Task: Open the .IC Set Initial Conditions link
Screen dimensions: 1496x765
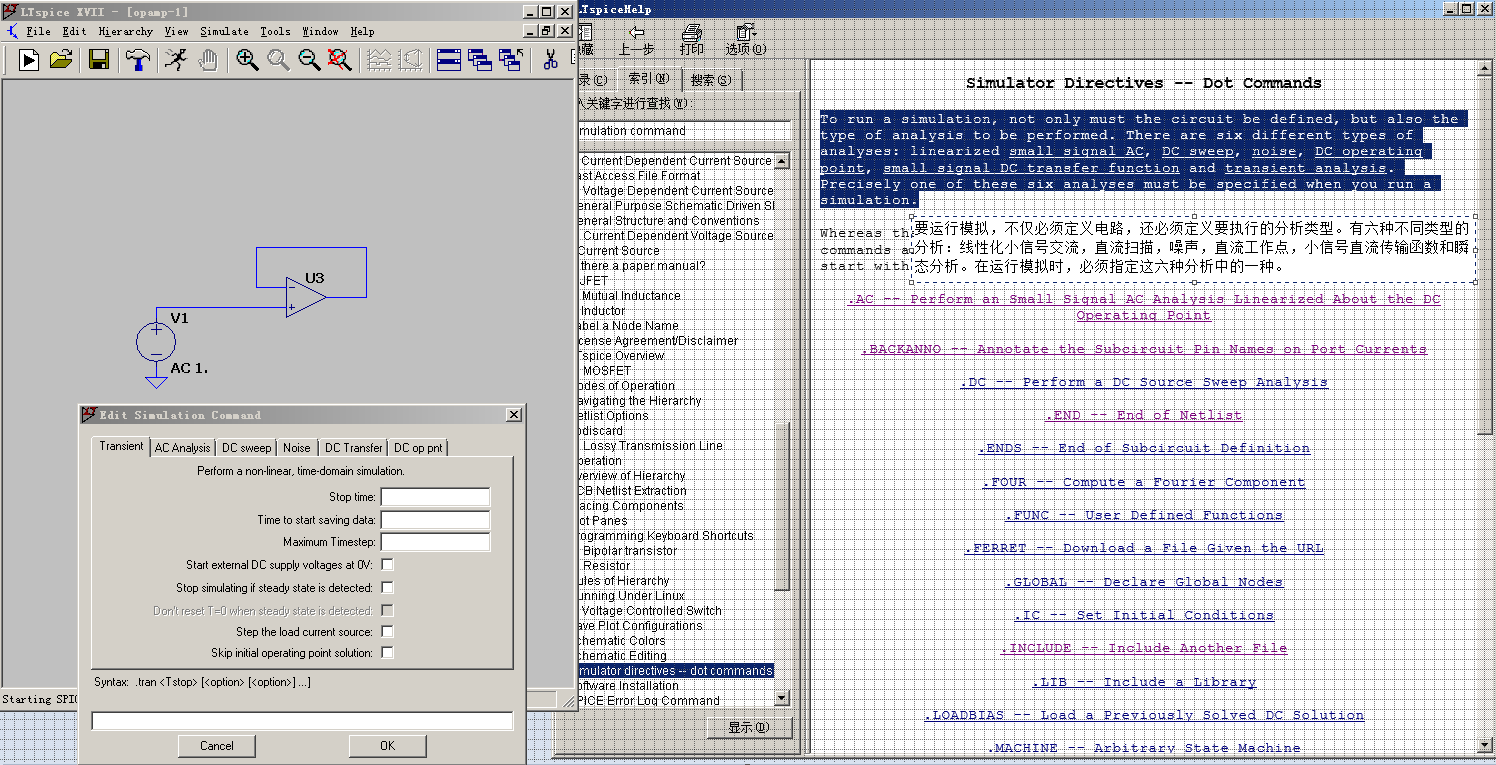Action: click(x=1144, y=615)
